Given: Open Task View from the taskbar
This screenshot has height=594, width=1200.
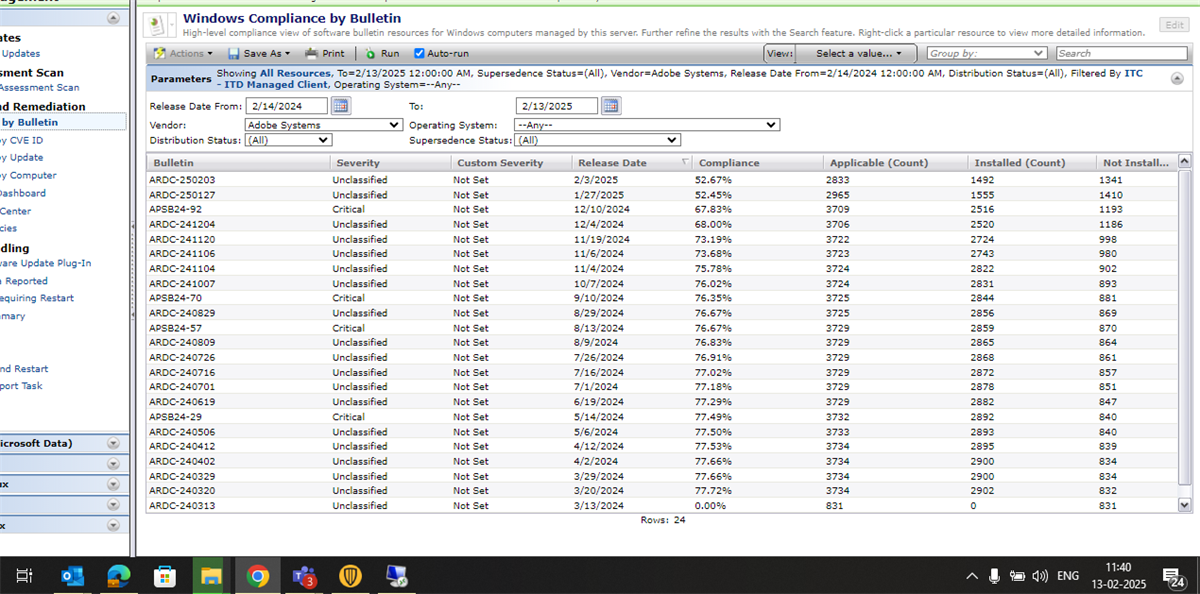Looking at the screenshot, I should point(25,575).
